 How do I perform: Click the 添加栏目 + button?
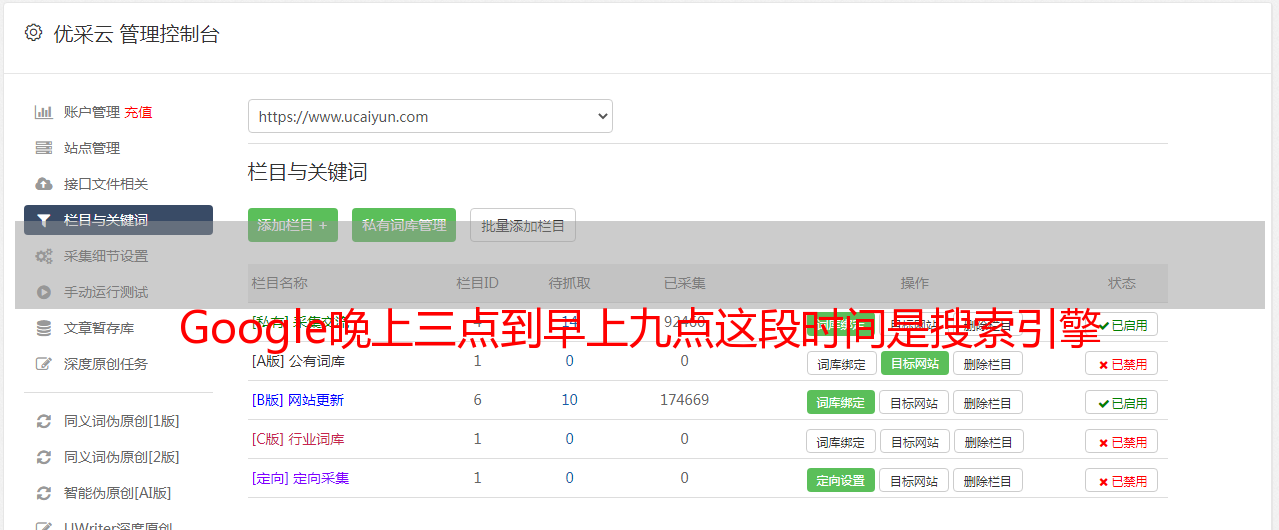coord(293,225)
